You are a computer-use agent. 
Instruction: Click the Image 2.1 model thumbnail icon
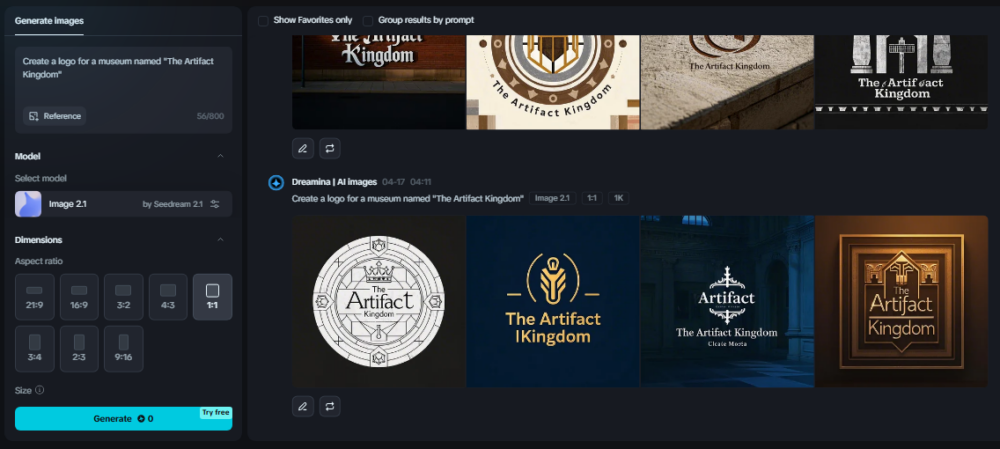coord(29,204)
